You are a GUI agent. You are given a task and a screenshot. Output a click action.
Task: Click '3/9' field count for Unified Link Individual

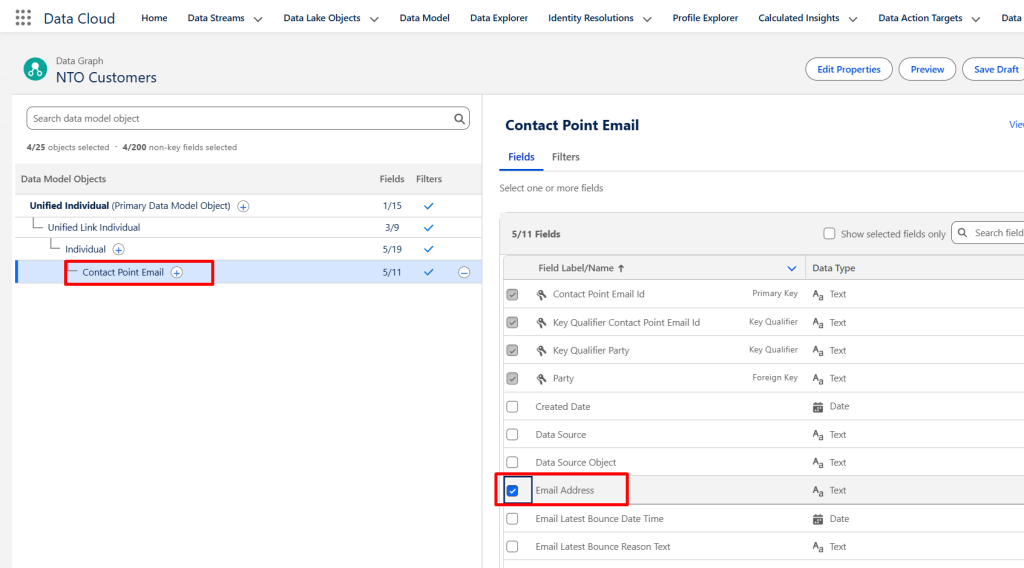(x=392, y=228)
